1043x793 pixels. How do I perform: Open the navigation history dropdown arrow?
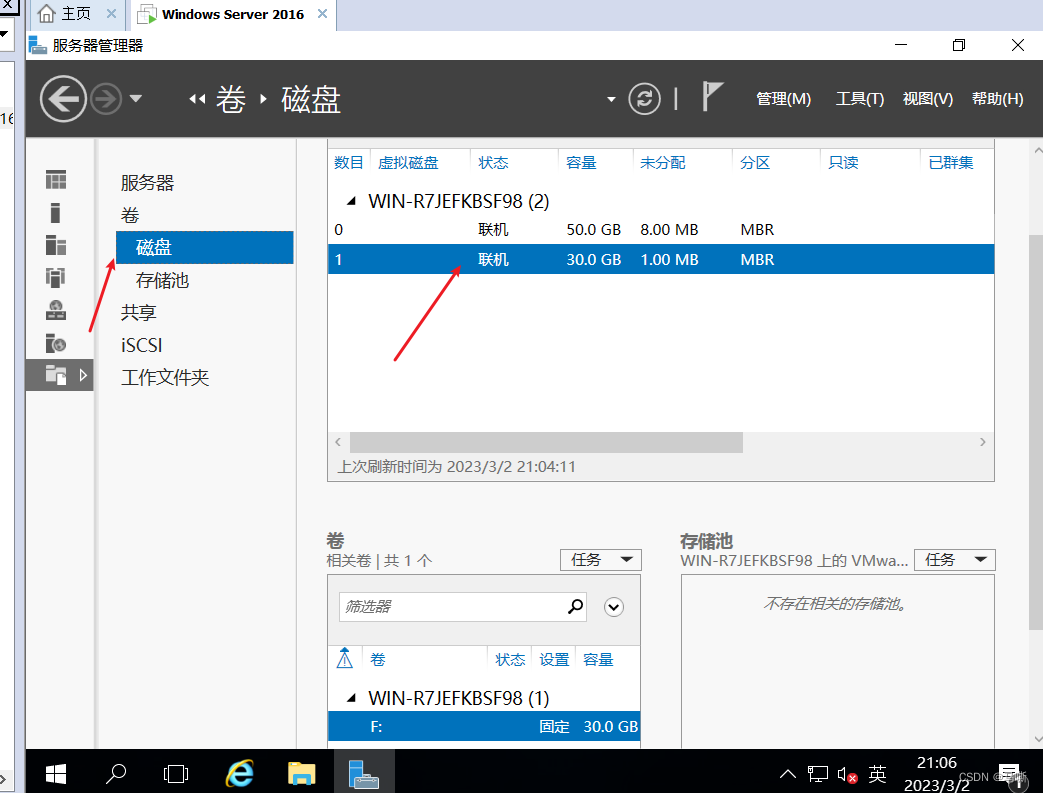[x=136, y=99]
